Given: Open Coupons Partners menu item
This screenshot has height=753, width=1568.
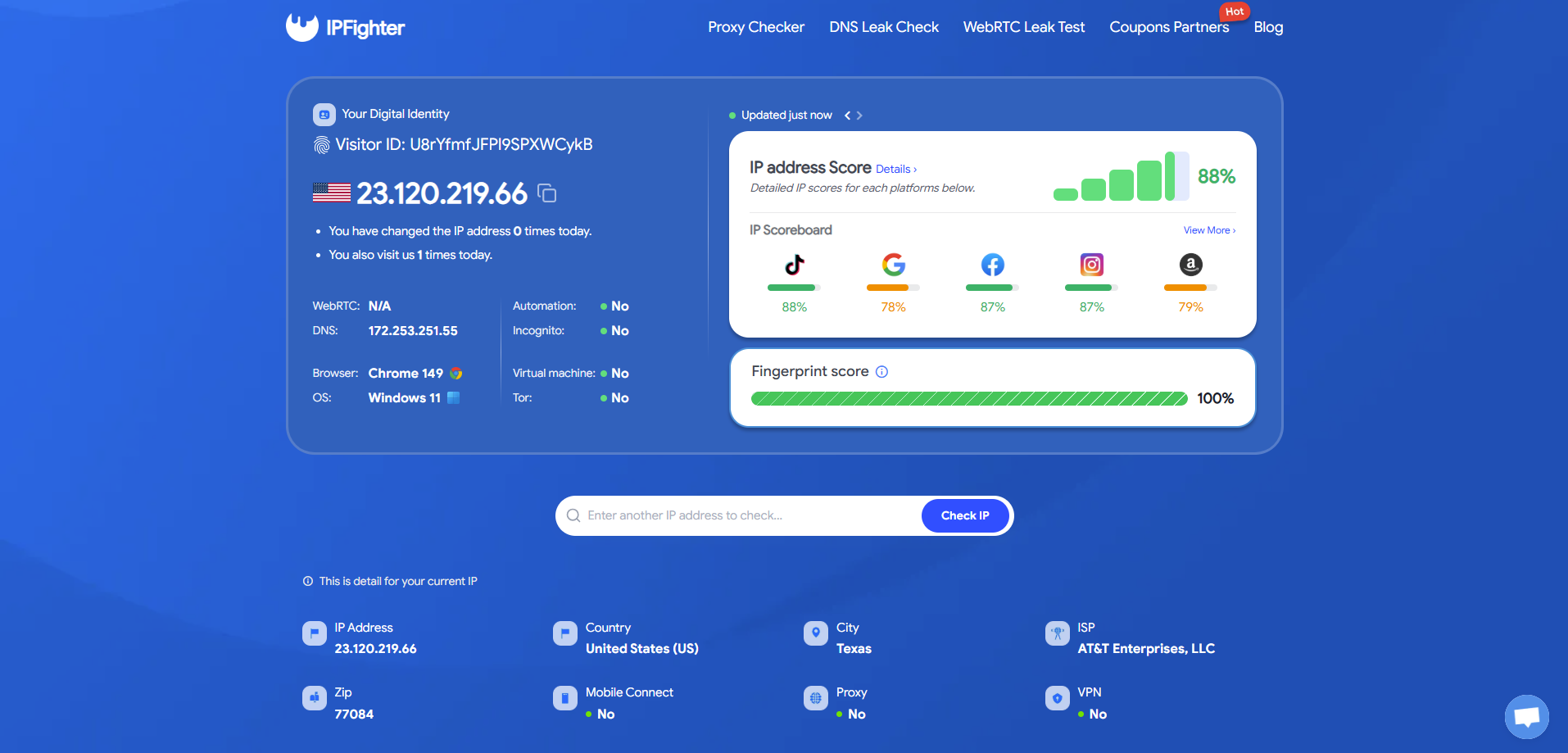Looking at the screenshot, I should coord(1169,27).
